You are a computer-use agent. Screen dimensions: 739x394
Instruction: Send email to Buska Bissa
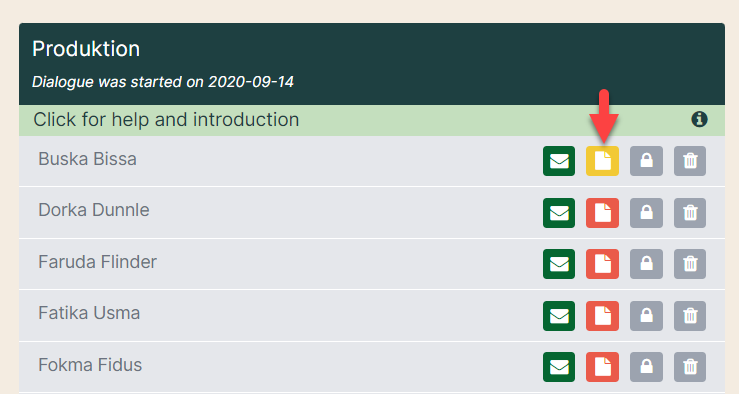click(559, 161)
